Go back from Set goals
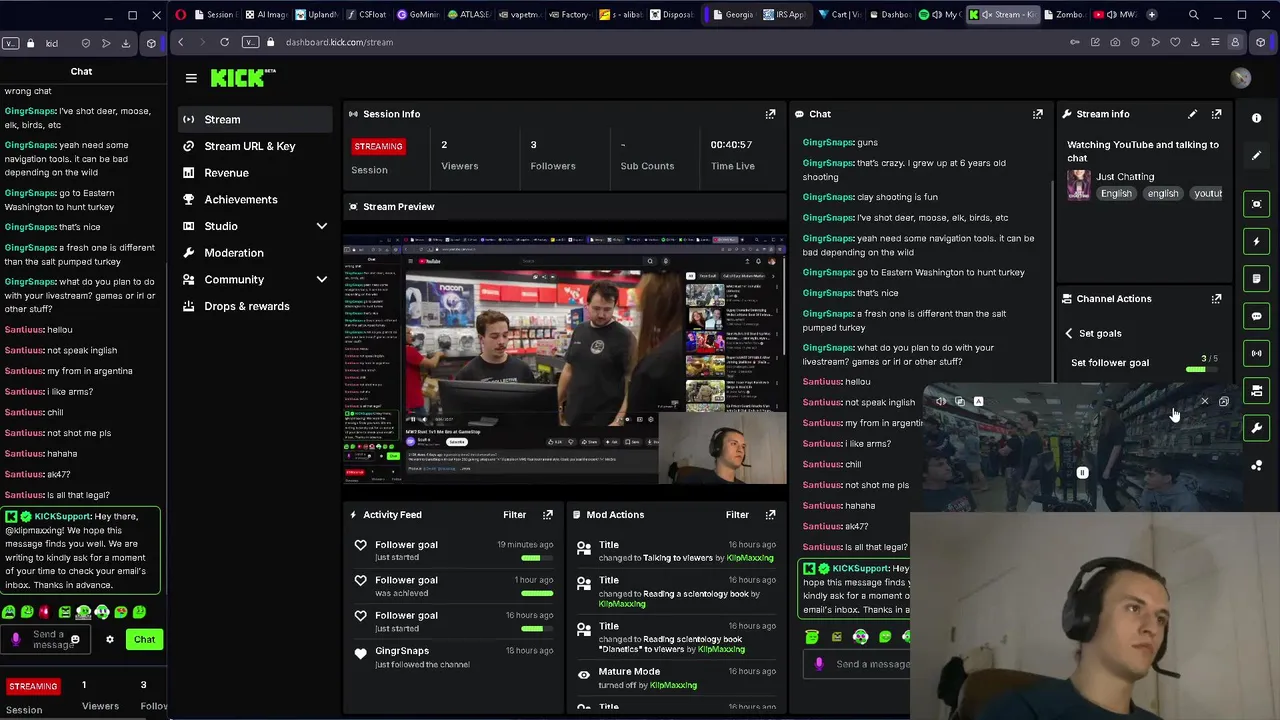This screenshot has height=720, width=1280. 1069,333
